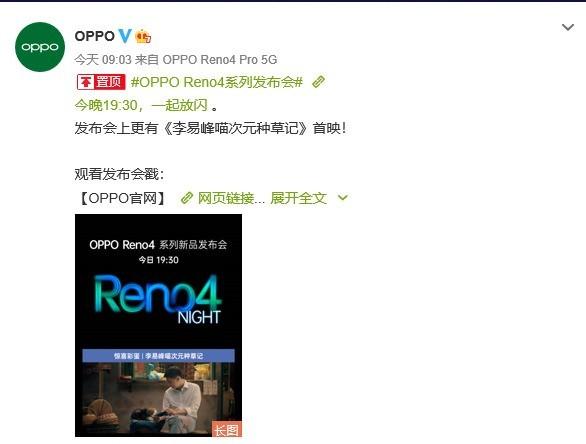Screen dimensions: 586x444
Task: Click the glowing Reno4 logo in poster
Action: click(x=158, y=295)
